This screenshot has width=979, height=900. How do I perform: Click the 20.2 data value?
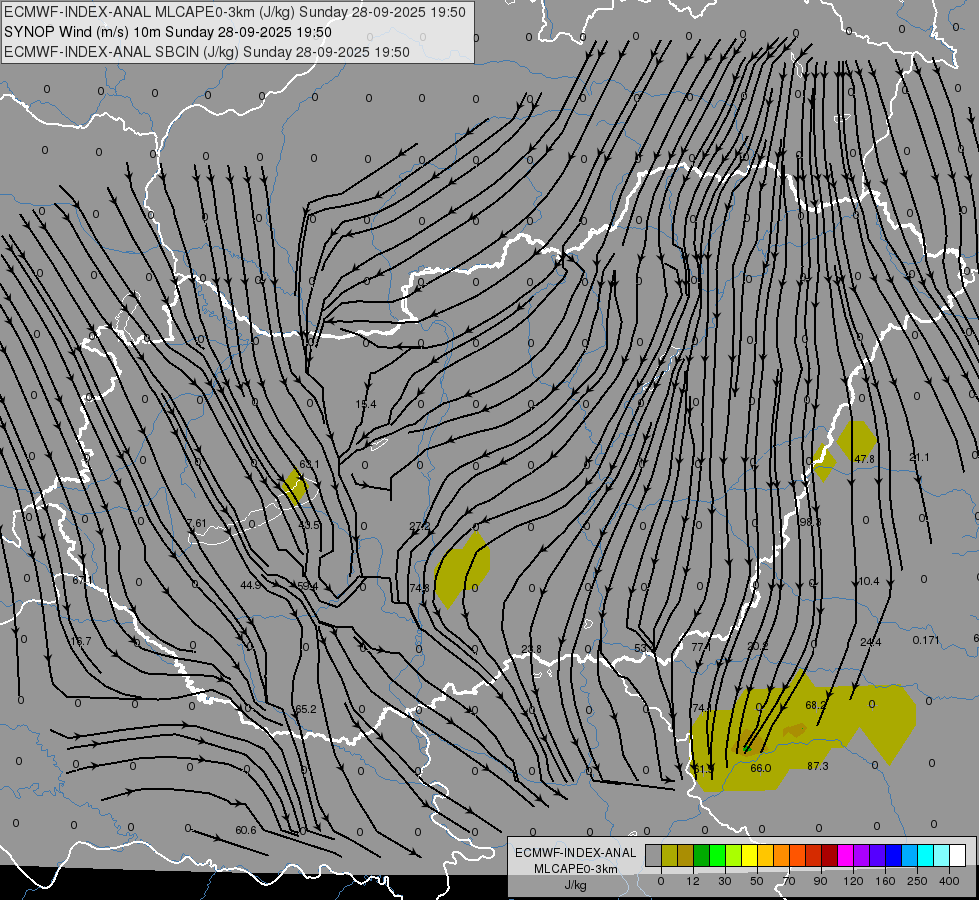[x=757, y=646]
